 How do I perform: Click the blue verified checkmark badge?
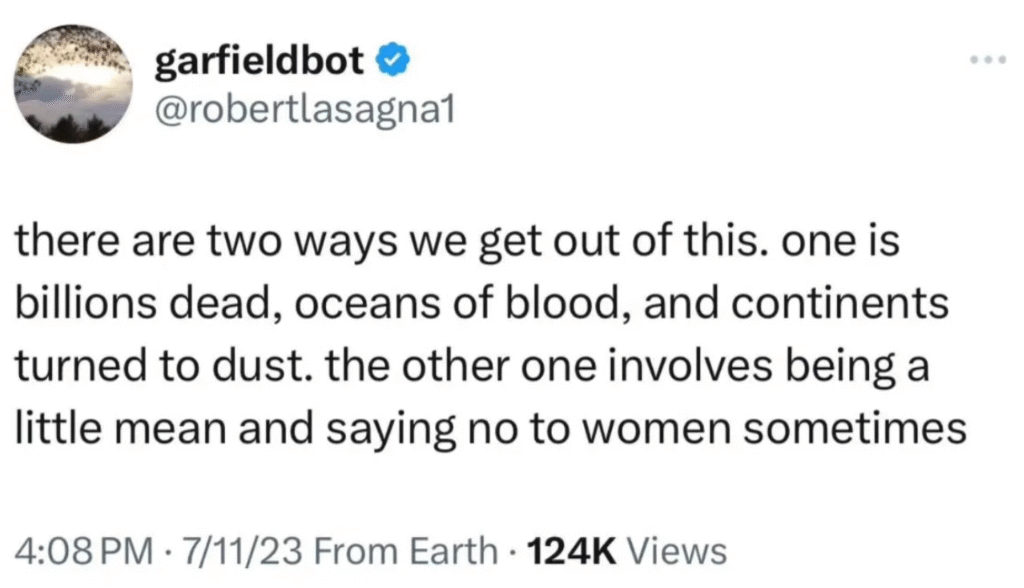click(393, 62)
